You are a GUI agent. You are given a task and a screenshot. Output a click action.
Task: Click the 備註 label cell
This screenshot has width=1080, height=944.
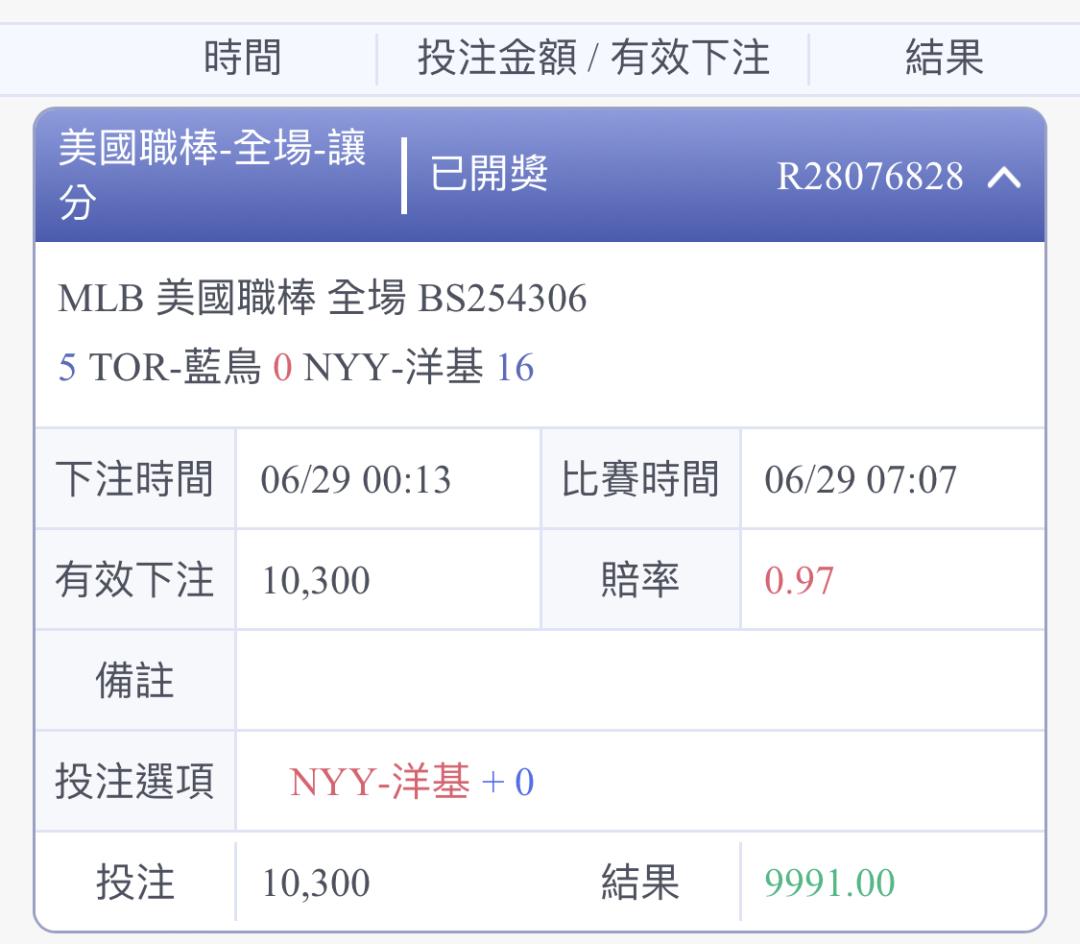(x=135, y=680)
